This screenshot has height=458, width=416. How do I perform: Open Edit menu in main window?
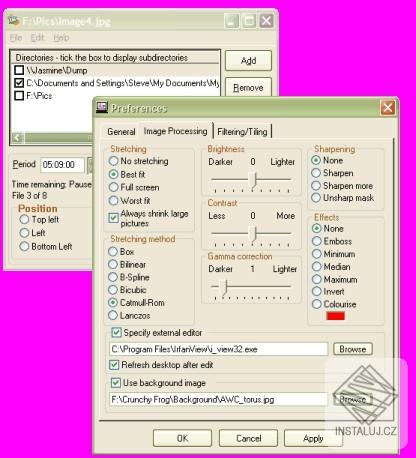coord(37,37)
